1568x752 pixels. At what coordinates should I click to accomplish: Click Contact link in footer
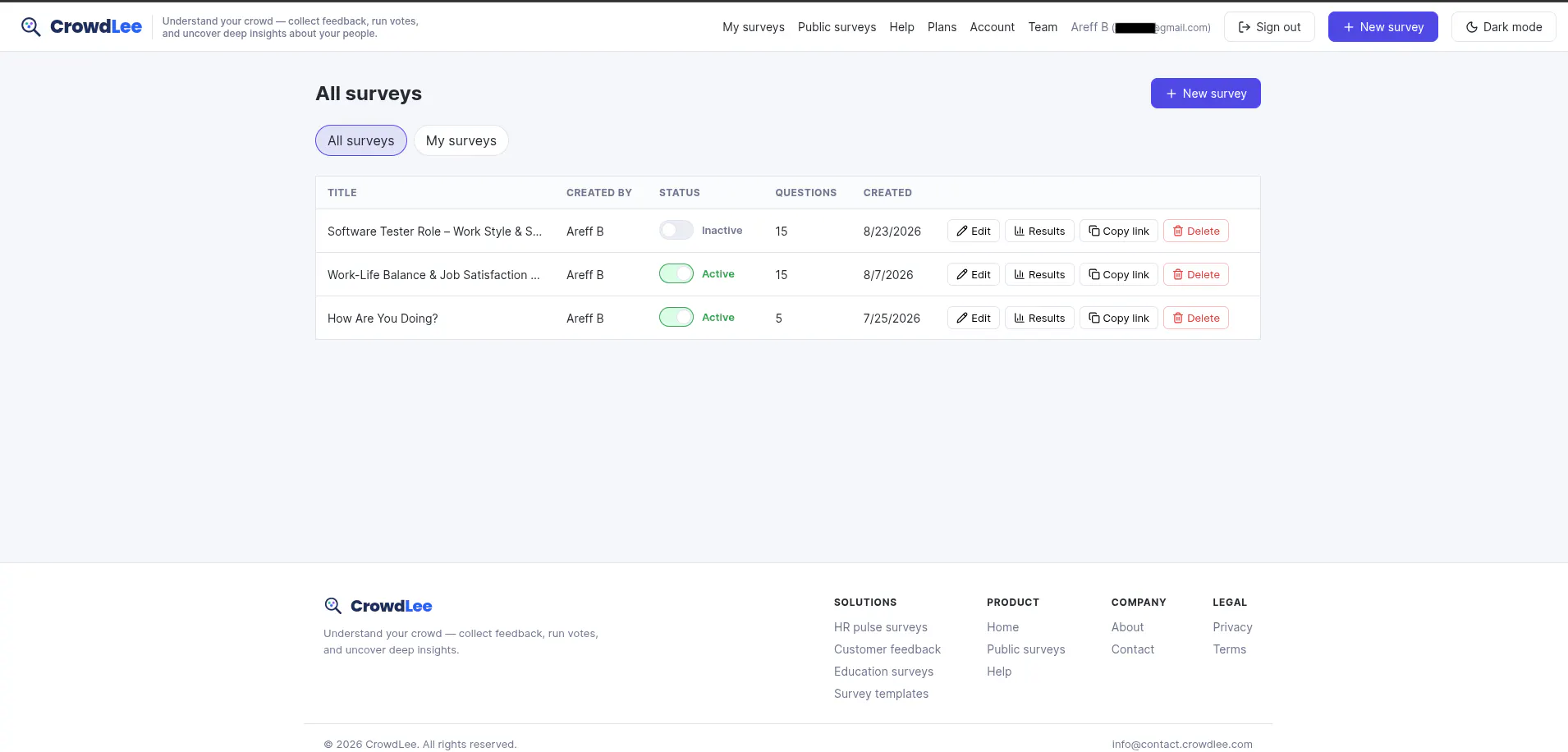1133,649
